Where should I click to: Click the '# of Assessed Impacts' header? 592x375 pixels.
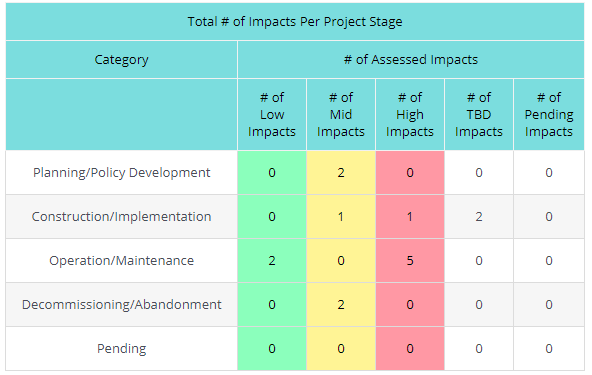411,60
